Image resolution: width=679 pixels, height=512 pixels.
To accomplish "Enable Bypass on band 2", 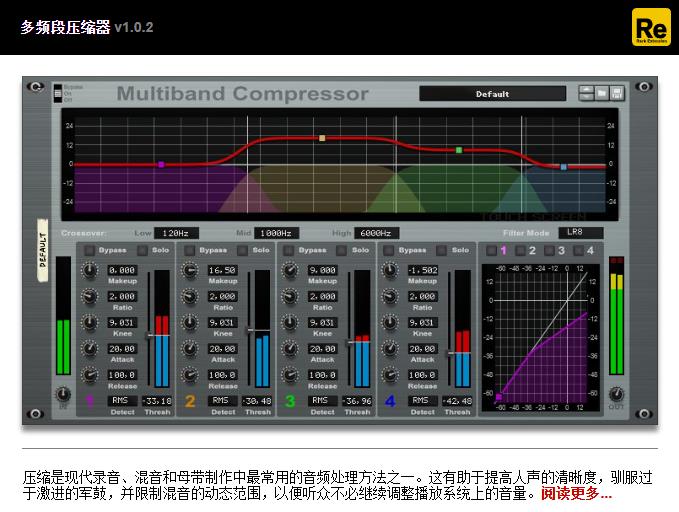I will 190,250.
